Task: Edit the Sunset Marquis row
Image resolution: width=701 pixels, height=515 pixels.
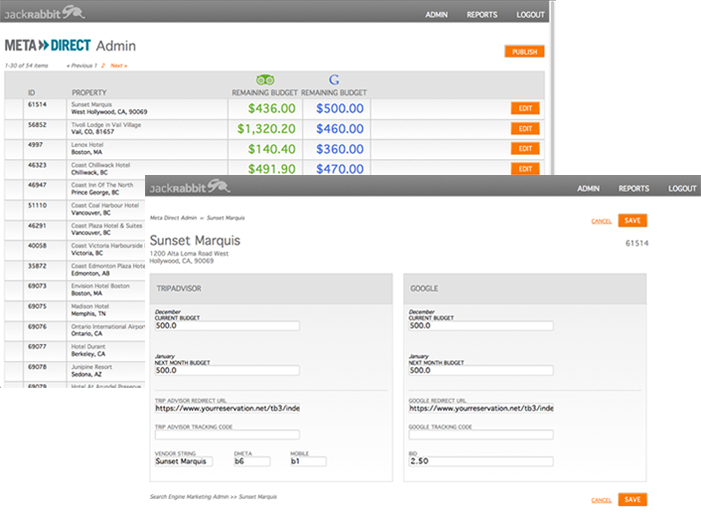Action: coord(525,108)
